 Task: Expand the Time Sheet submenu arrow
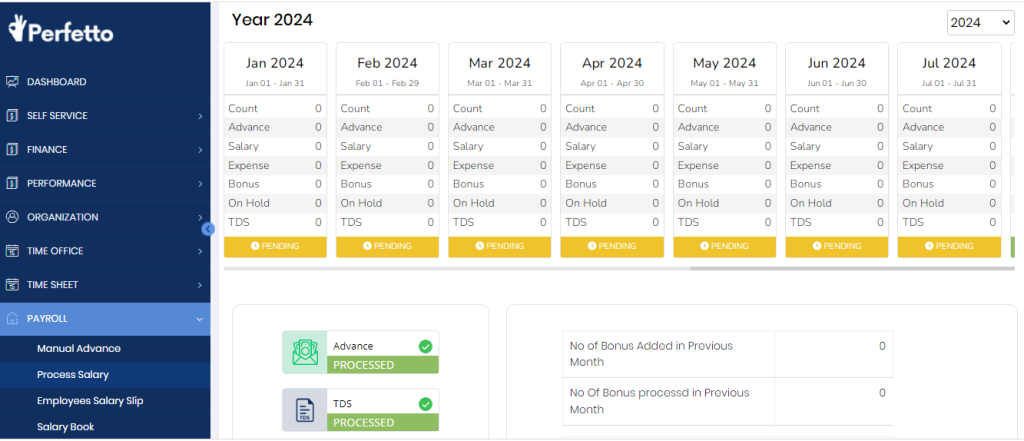(200, 285)
